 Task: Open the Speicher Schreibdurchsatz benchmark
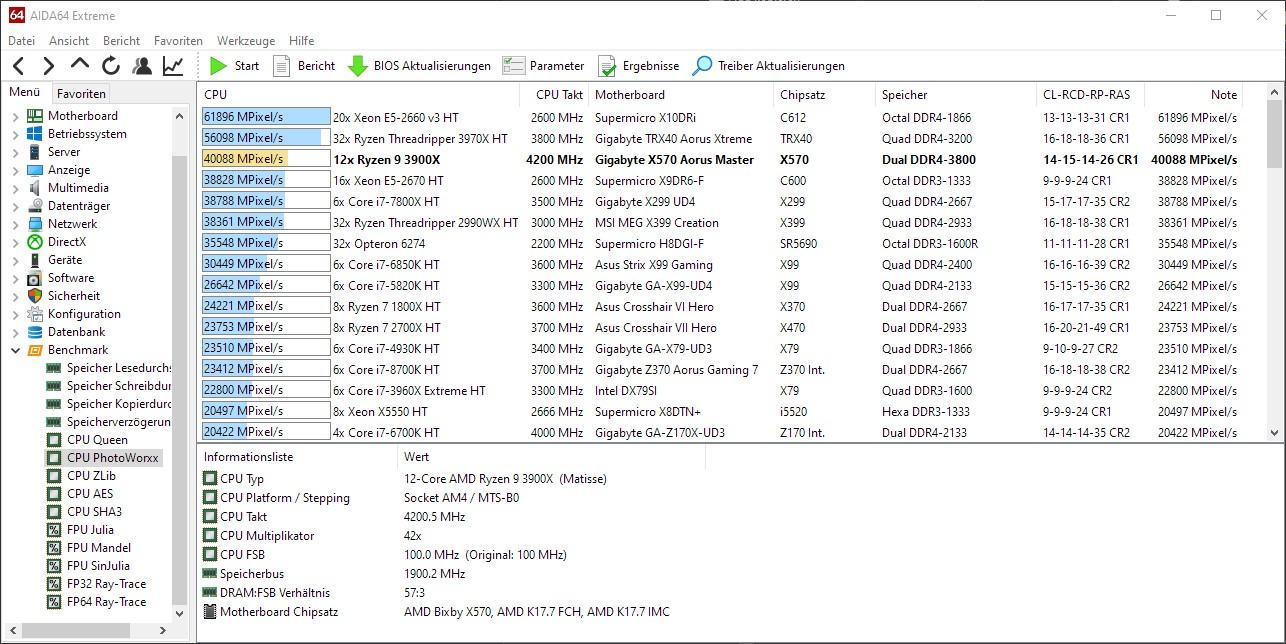(119, 386)
